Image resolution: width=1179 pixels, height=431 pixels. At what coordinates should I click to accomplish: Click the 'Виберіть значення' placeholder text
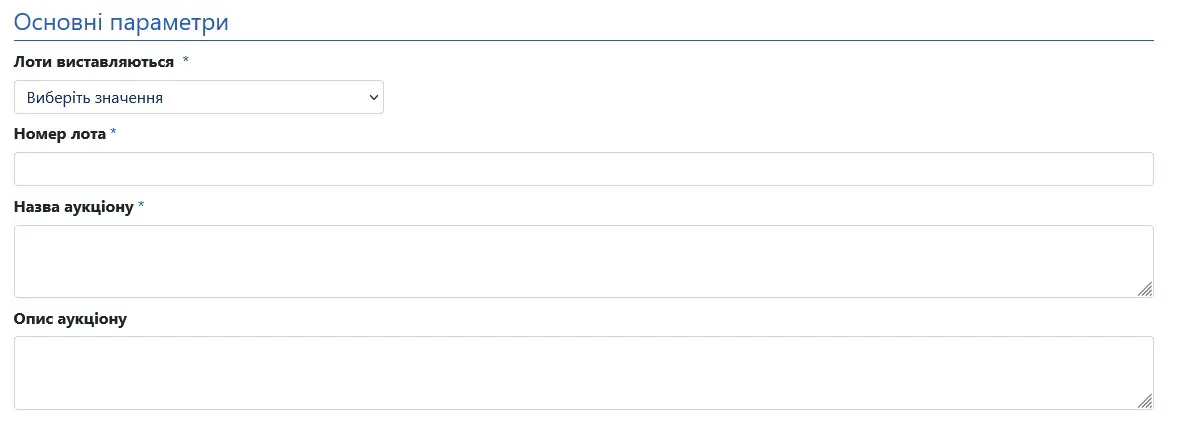point(95,98)
